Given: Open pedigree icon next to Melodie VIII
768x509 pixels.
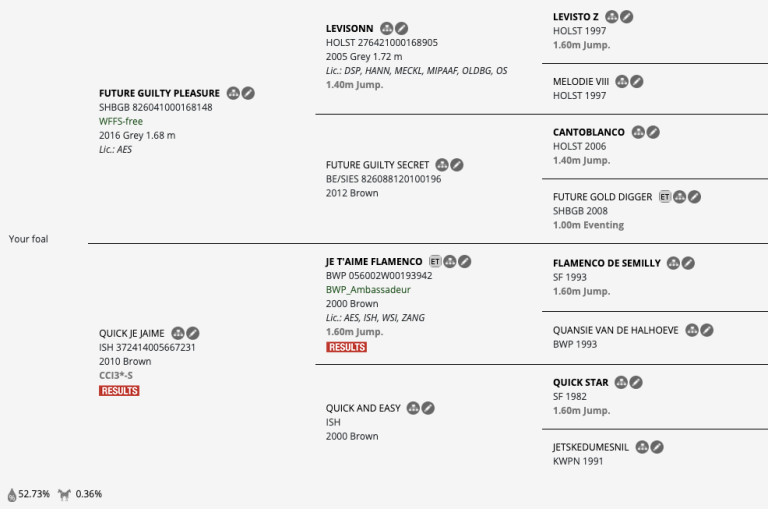Looking at the screenshot, I should coord(621,81).
